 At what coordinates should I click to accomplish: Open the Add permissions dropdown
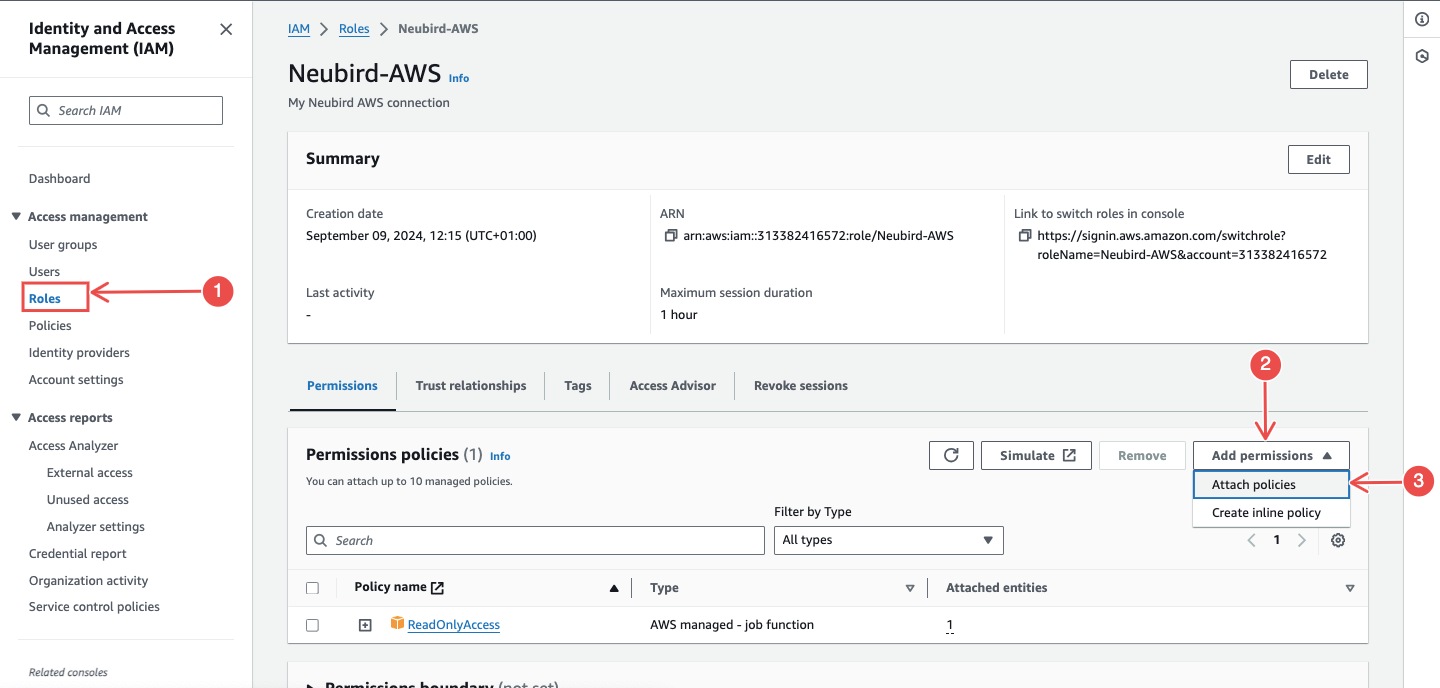point(1270,455)
